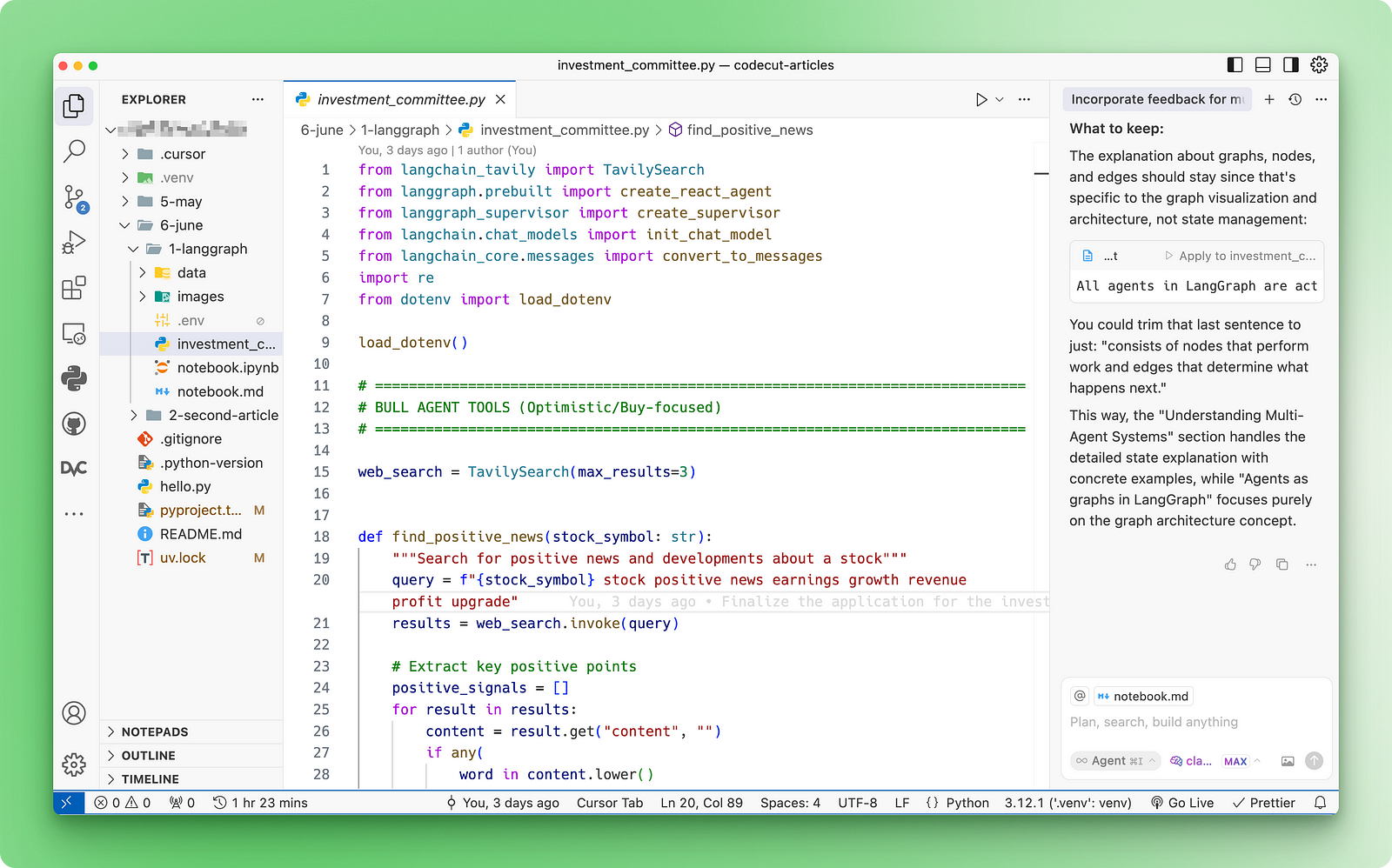Open Source Control view with badge 2
Screen dimensions: 1392x868
pyautogui.click(x=75, y=197)
